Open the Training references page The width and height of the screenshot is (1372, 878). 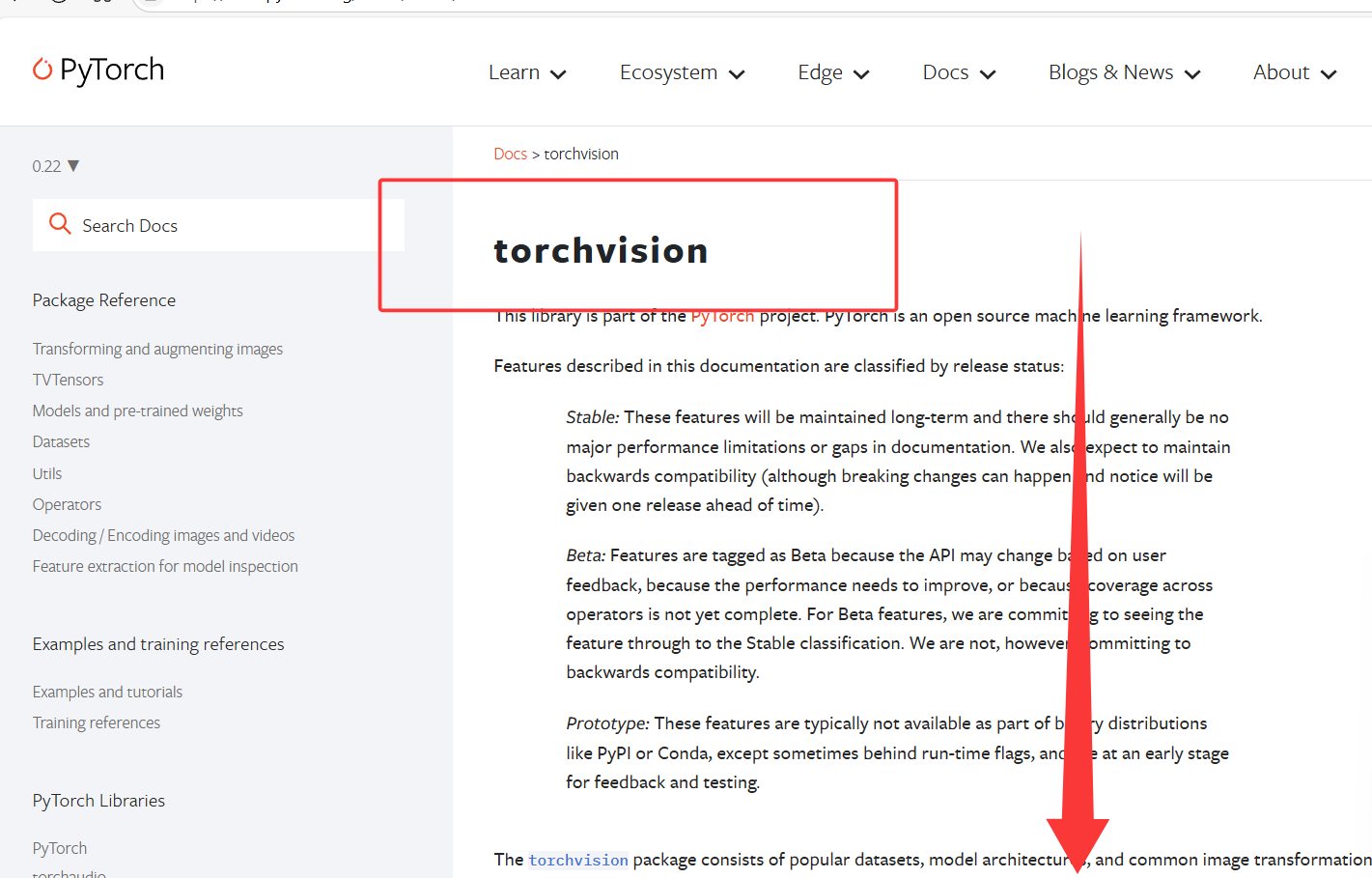97,722
